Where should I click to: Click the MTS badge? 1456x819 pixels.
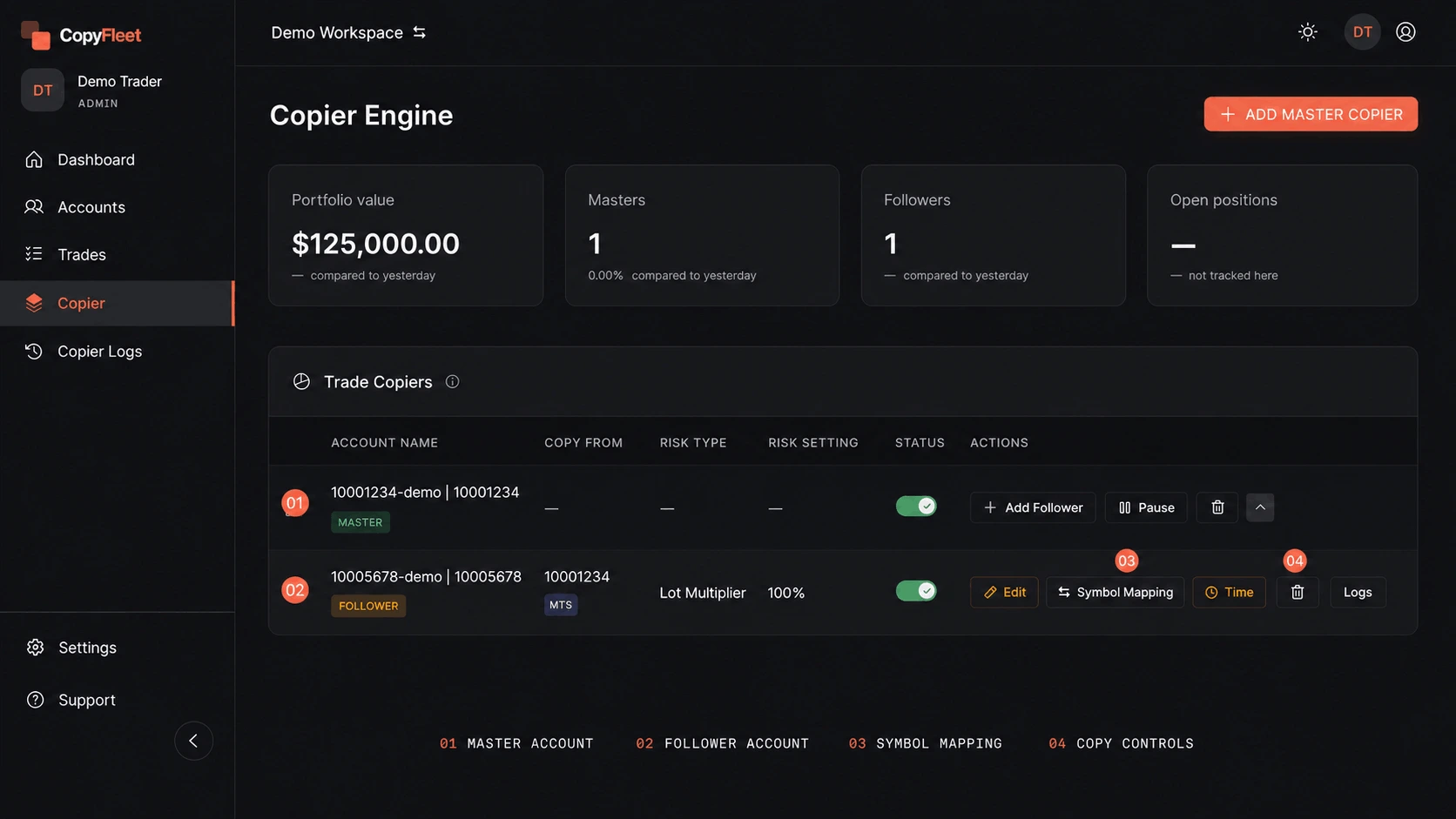(x=561, y=605)
